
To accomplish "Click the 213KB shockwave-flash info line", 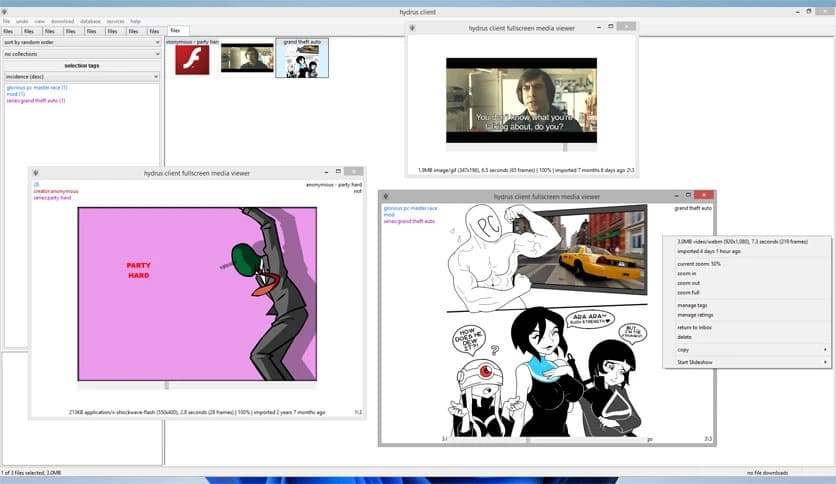I will pyautogui.click(x=197, y=413).
